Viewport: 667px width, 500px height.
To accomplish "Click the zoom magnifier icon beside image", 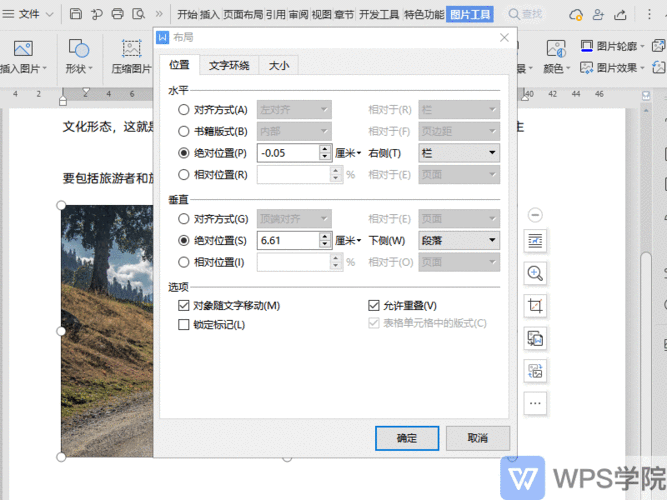I will [x=535, y=274].
